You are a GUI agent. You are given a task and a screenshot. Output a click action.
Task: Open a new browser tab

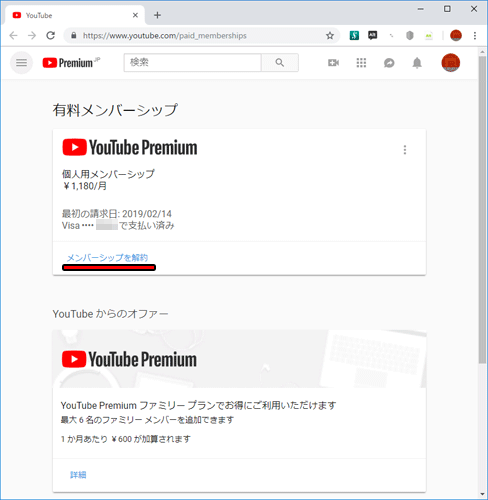click(157, 15)
